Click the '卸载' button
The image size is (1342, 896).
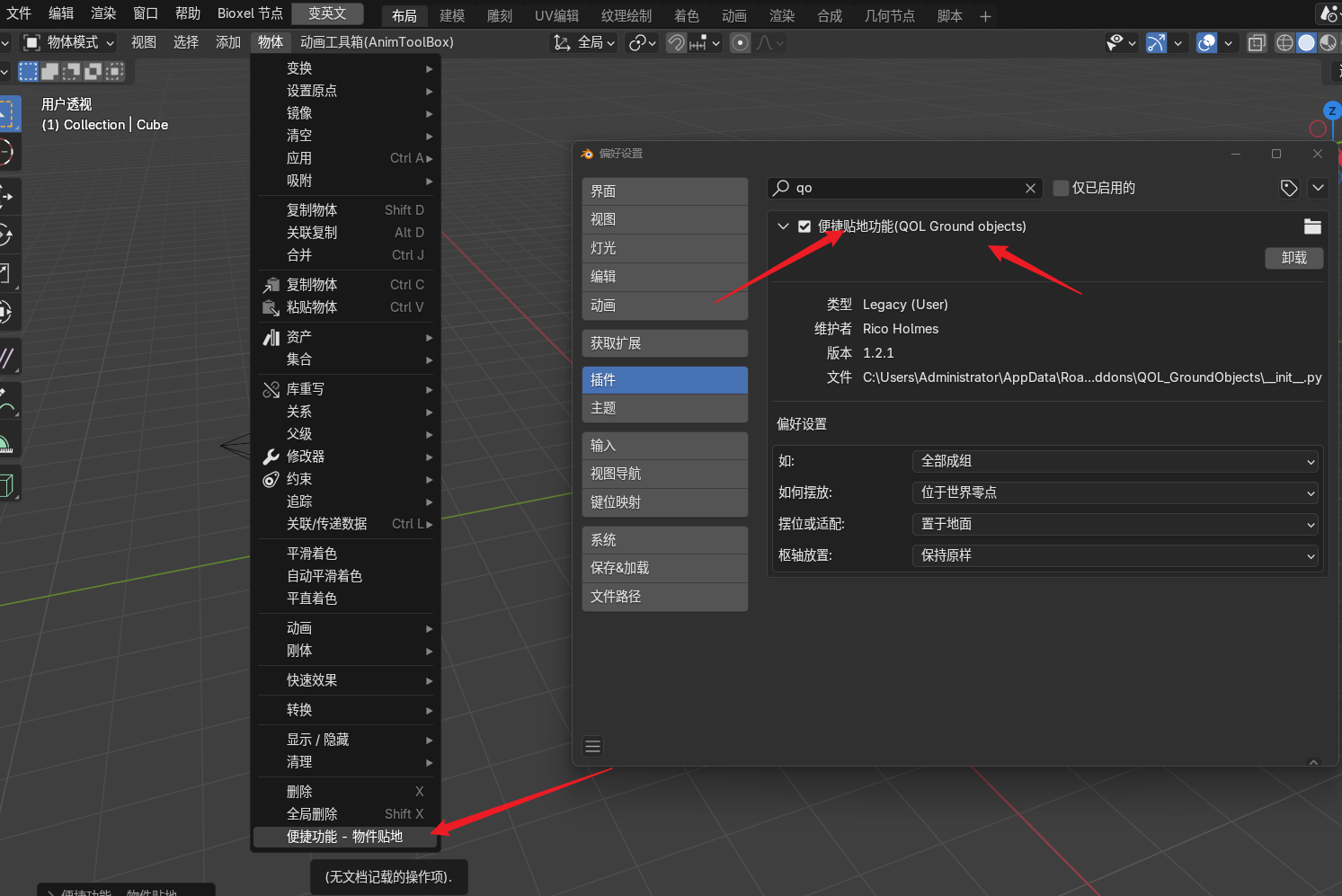1294,258
